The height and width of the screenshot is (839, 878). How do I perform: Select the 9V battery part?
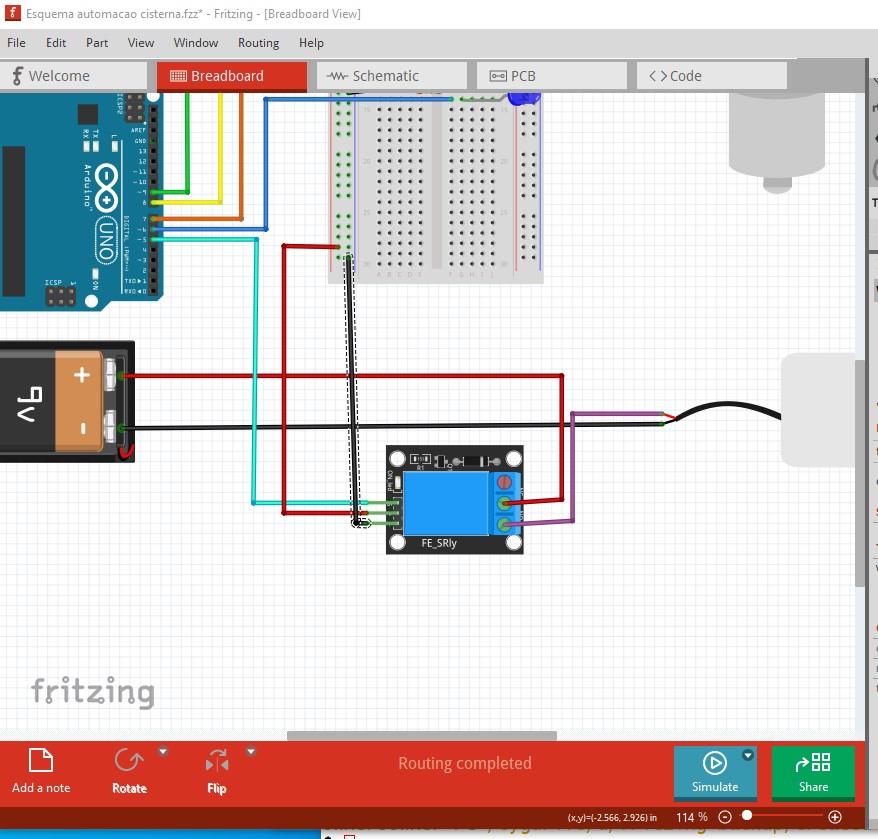click(67, 401)
